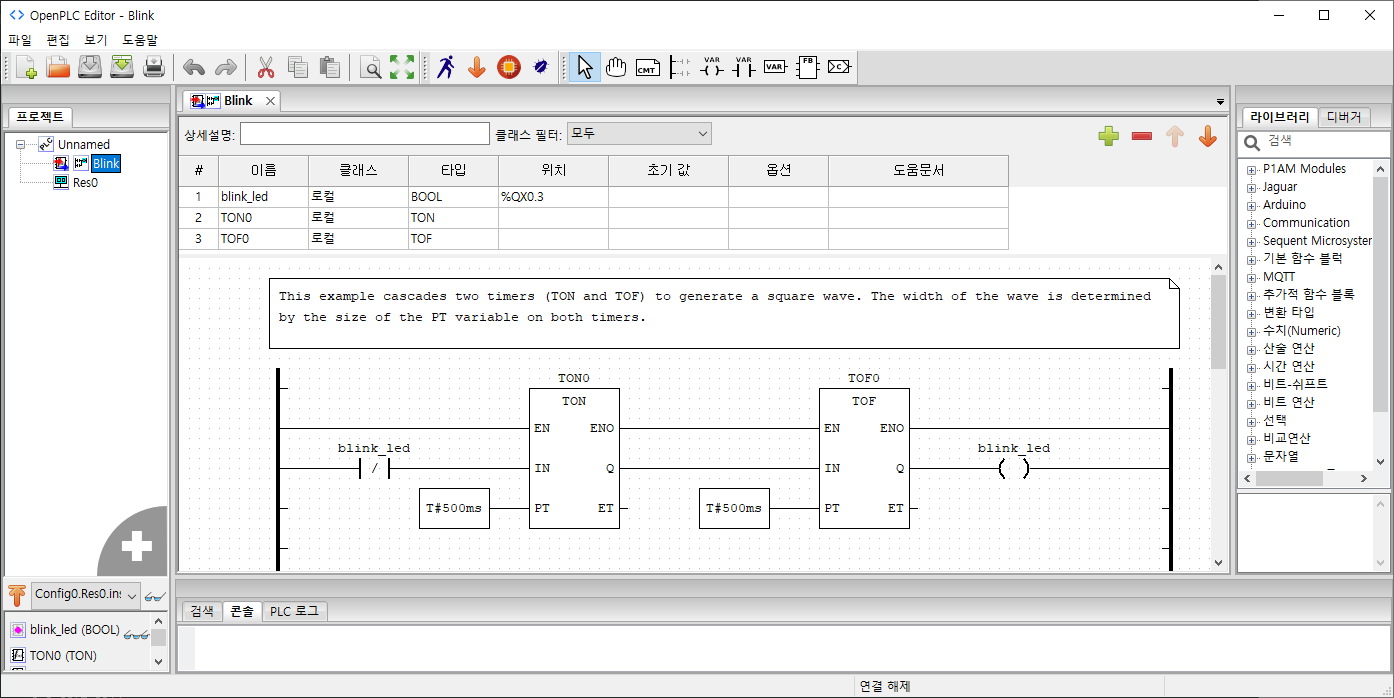
Task: Open a project via the folder icon
Action: [x=58, y=67]
